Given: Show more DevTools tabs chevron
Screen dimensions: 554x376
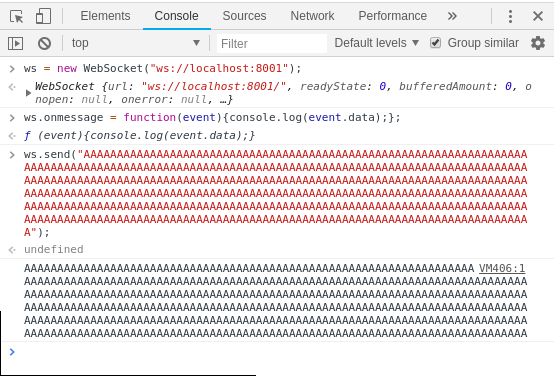Looking at the screenshot, I should tap(452, 16).
